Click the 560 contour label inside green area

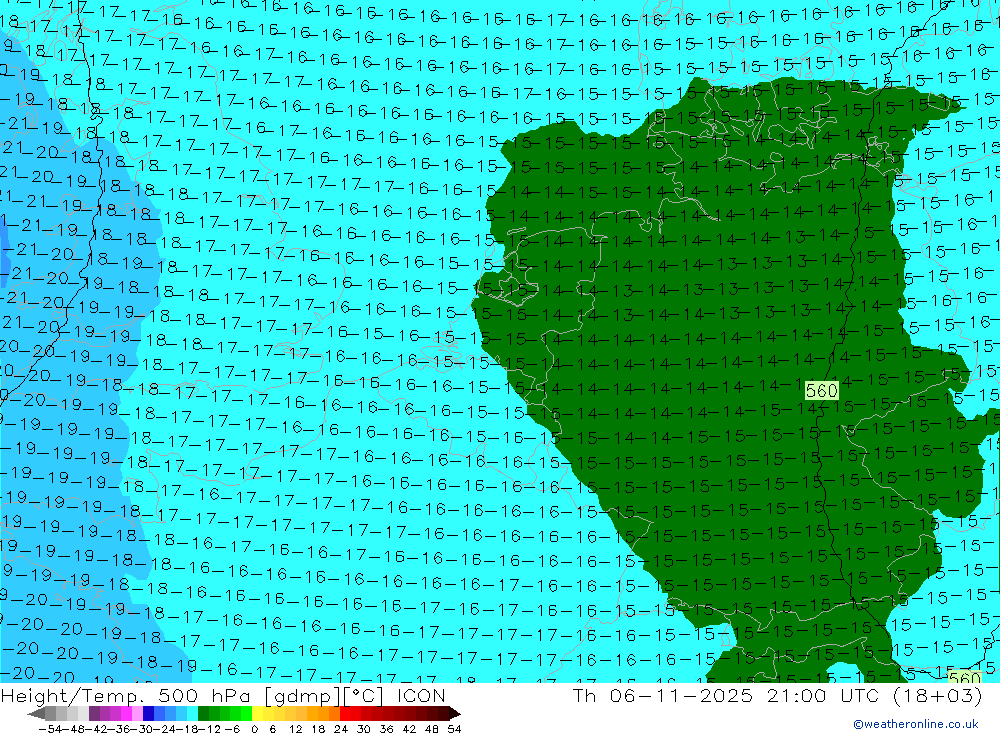(x=821, y=390)
